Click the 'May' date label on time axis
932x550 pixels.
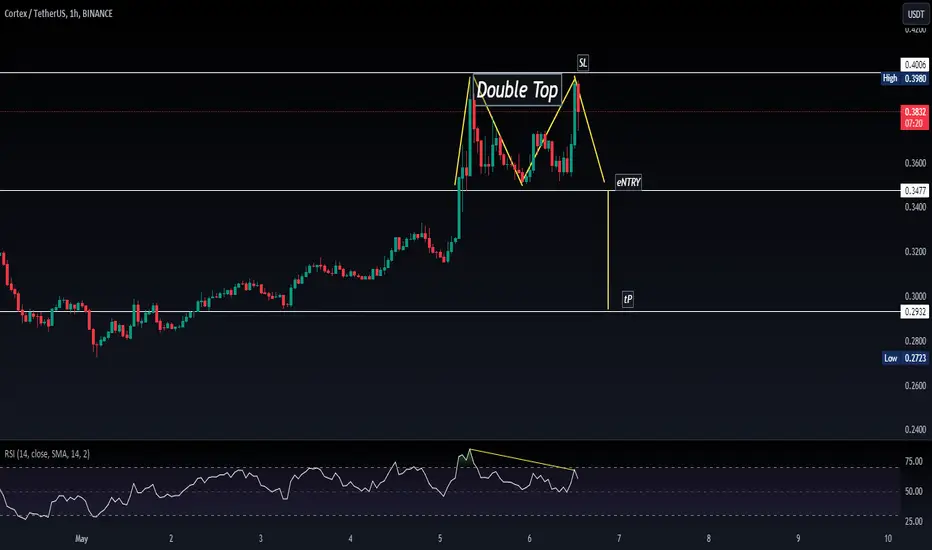click(x=81, y=539)
